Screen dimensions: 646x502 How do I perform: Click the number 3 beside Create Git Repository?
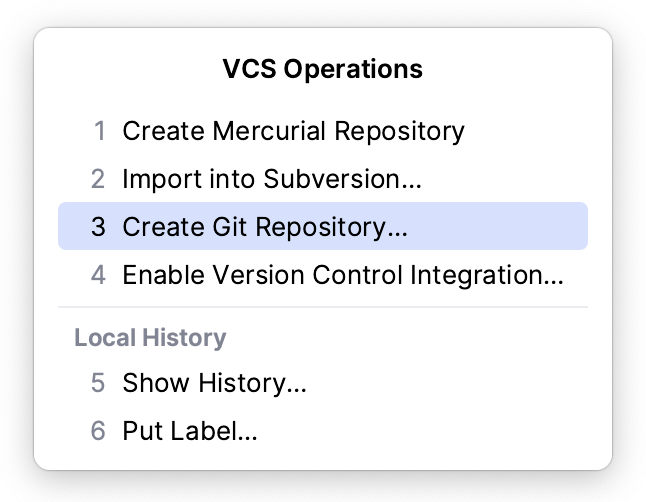coord(98,227)
